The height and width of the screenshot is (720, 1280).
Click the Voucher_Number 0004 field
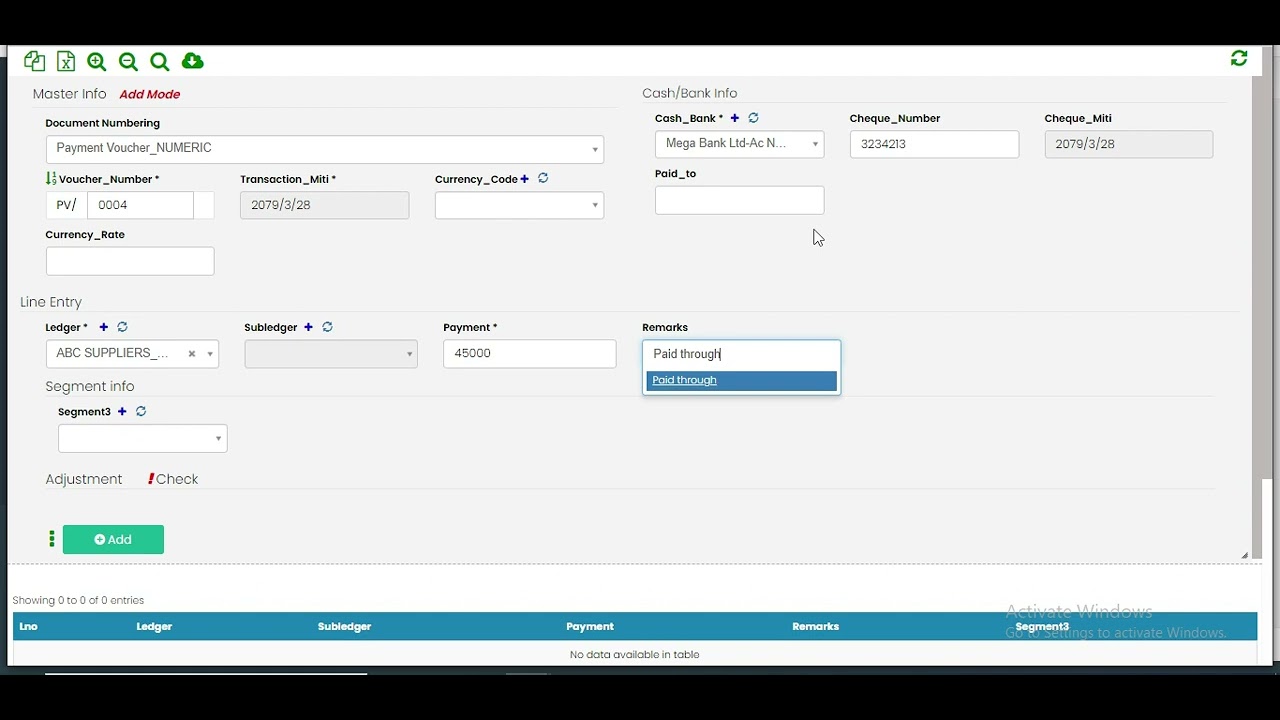(140, 205)
